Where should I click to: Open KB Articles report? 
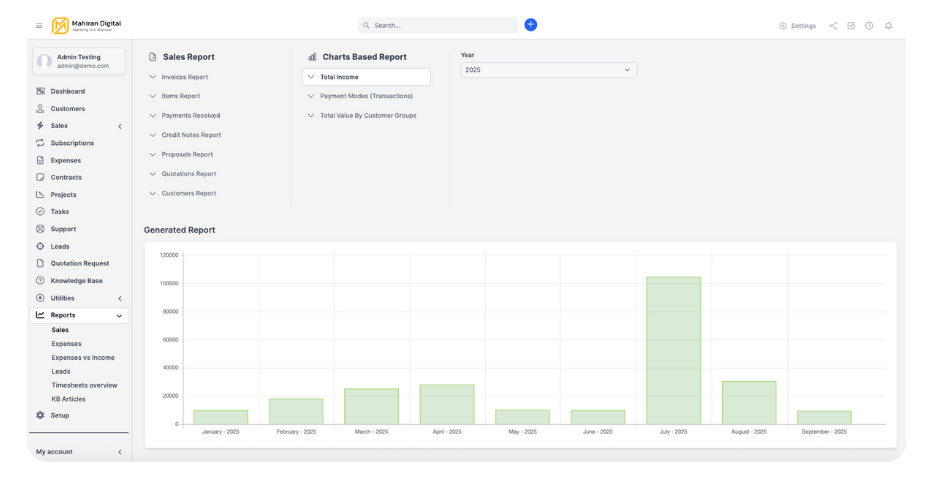click(68, 399)
